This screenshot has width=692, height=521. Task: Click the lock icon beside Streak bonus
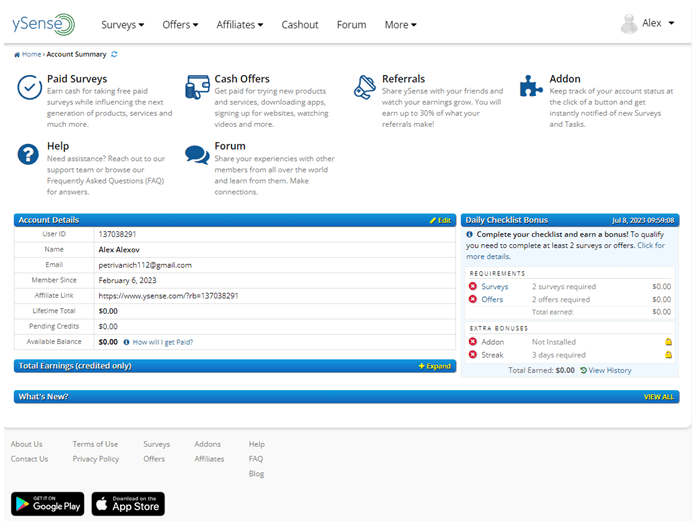point(669,354)
